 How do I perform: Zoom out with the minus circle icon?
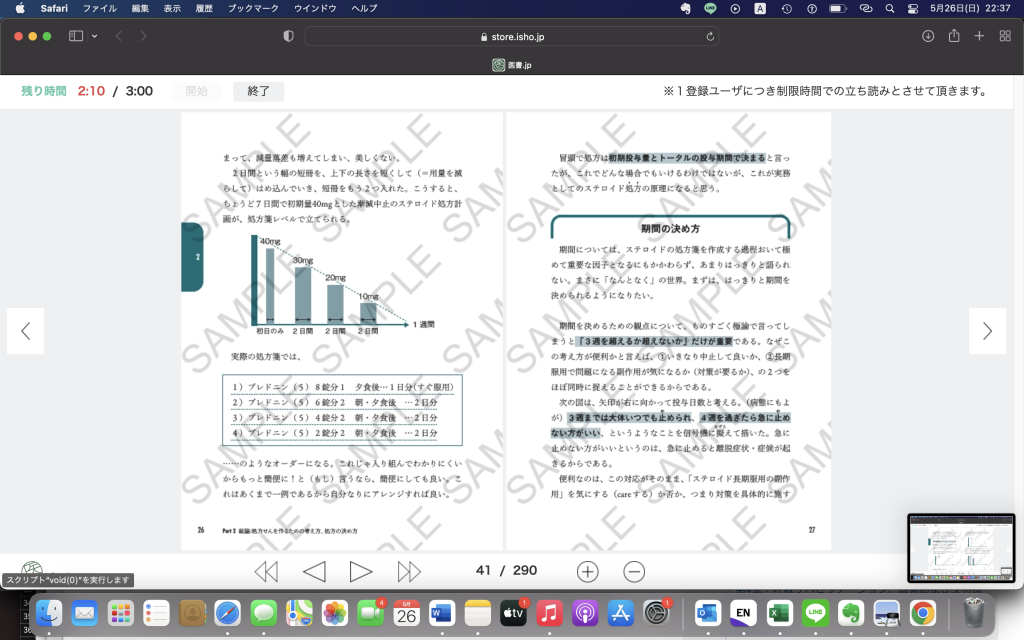click(x=634, y=571)
